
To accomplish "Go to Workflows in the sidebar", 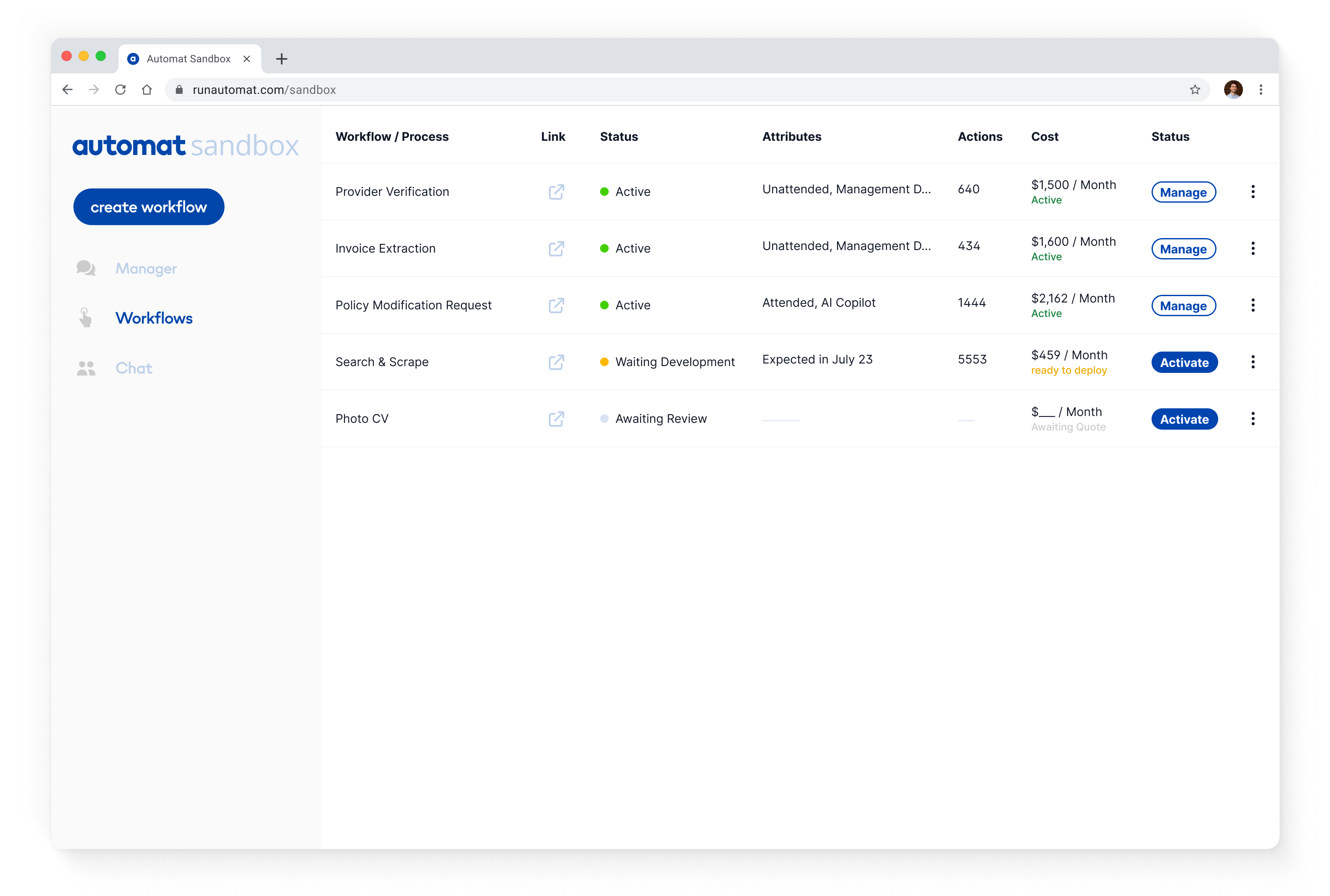I will [154, 318].
